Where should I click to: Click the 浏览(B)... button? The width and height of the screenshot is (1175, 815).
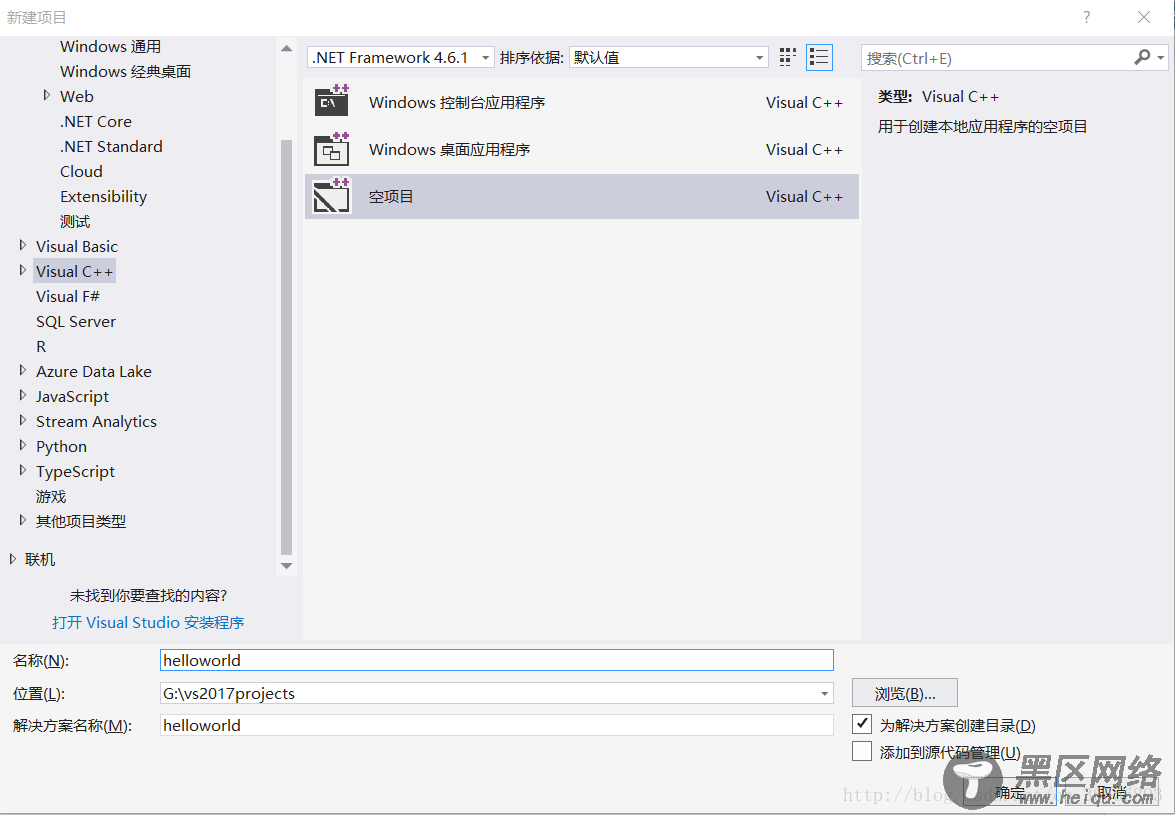click(x=904, y=693)
